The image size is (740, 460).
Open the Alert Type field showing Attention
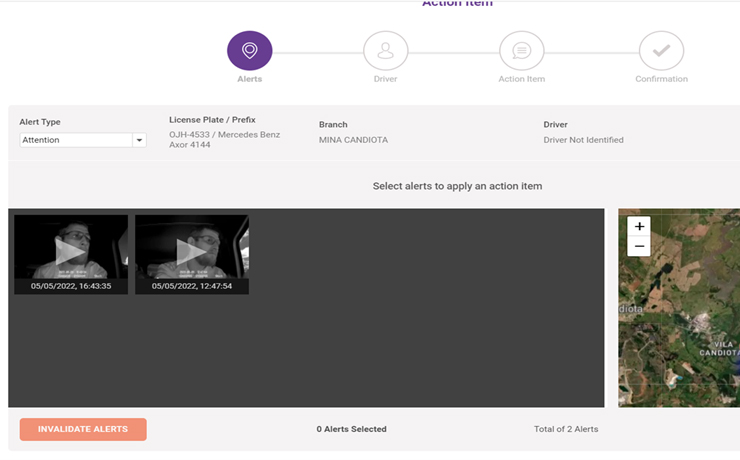click(76, 141)
